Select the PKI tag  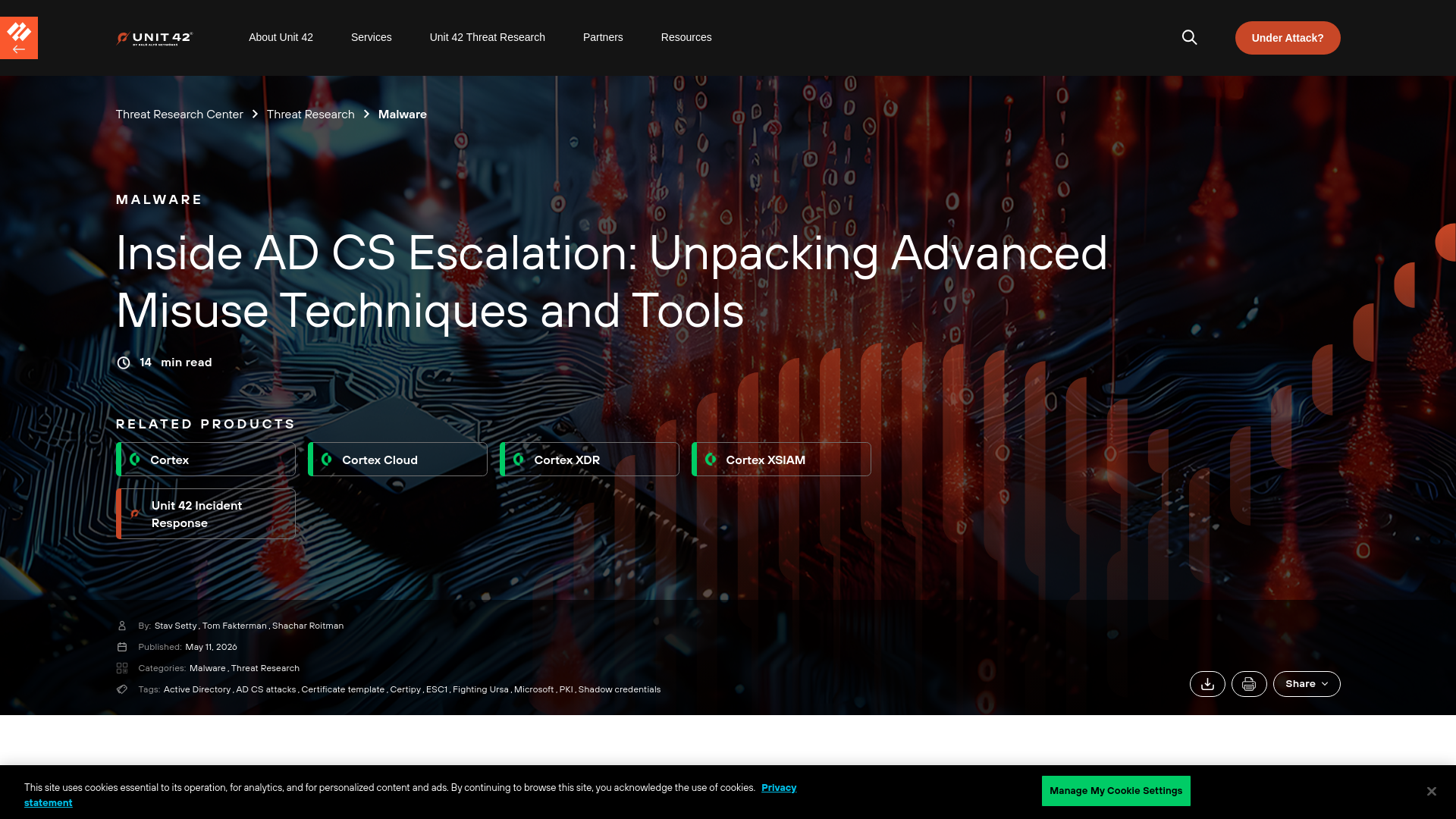tap(566, 689)
